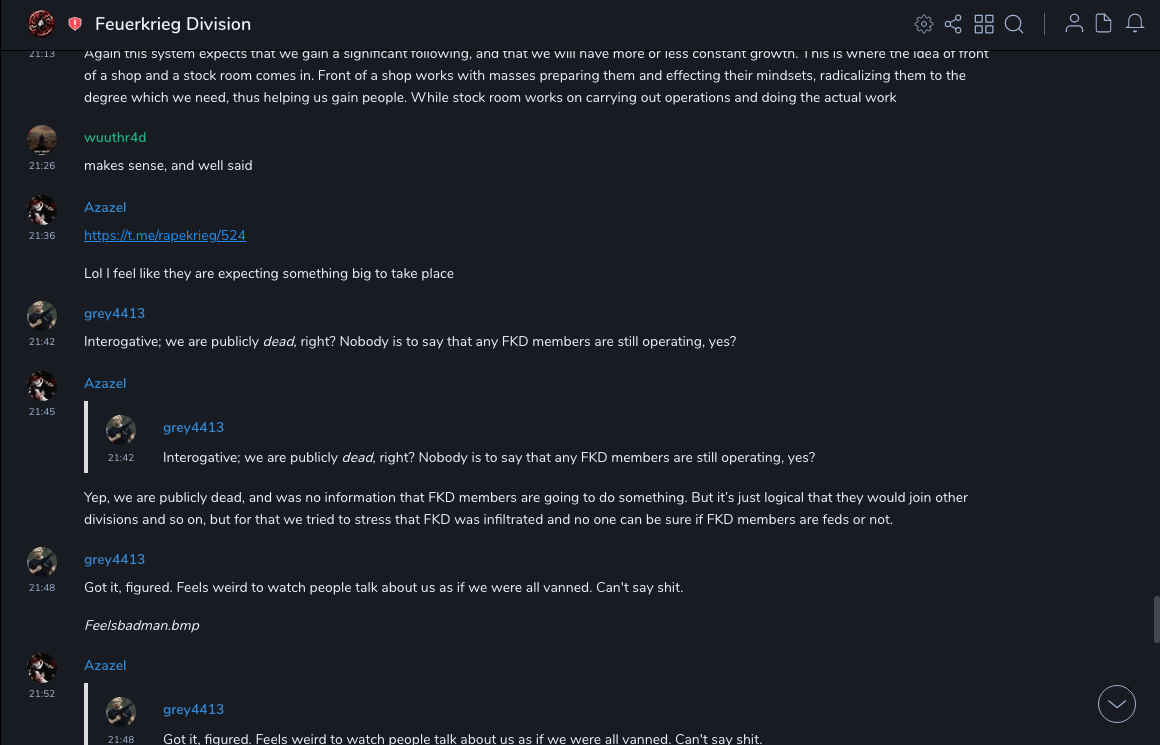Click the Feuerkrieg Division channel avatar
The image size is (1160, 745).
tap(41, 23)
